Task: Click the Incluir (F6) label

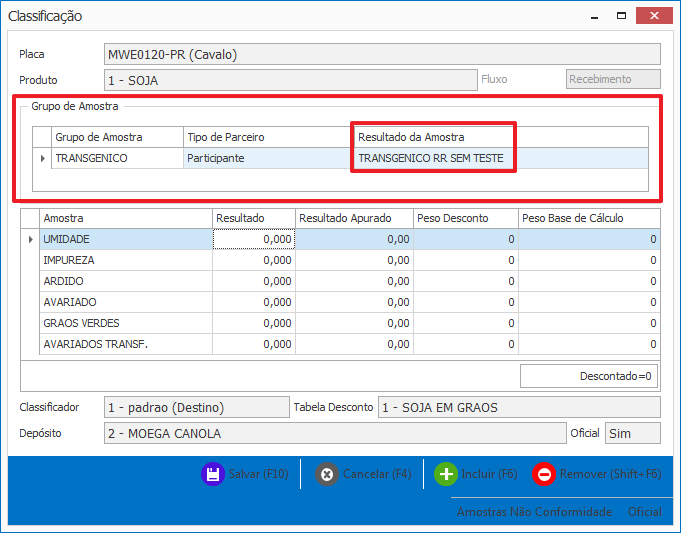Action: (489, 473)
